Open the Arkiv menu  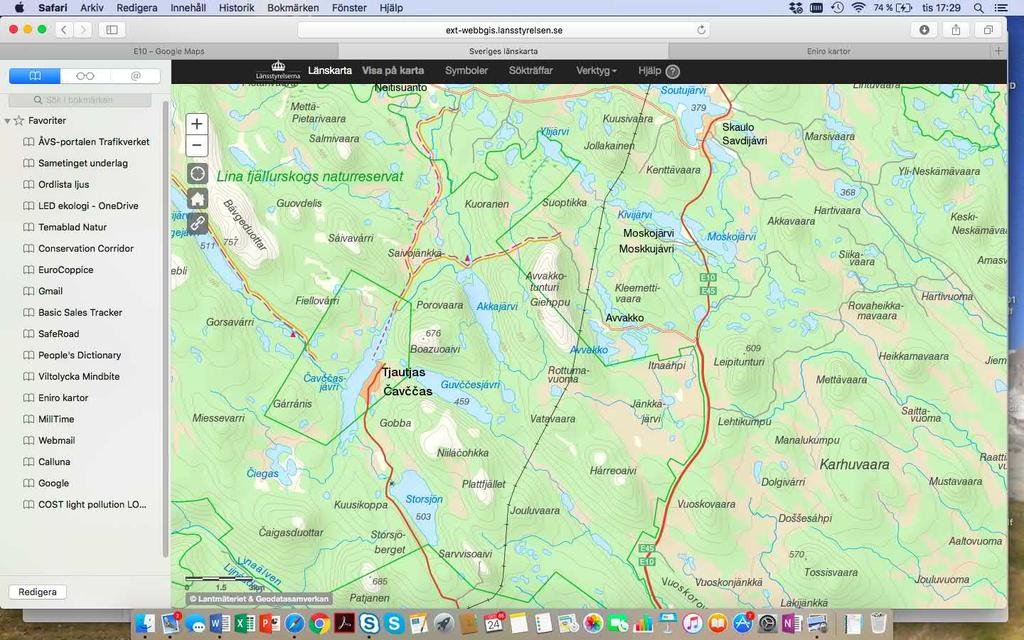point(92,8)
